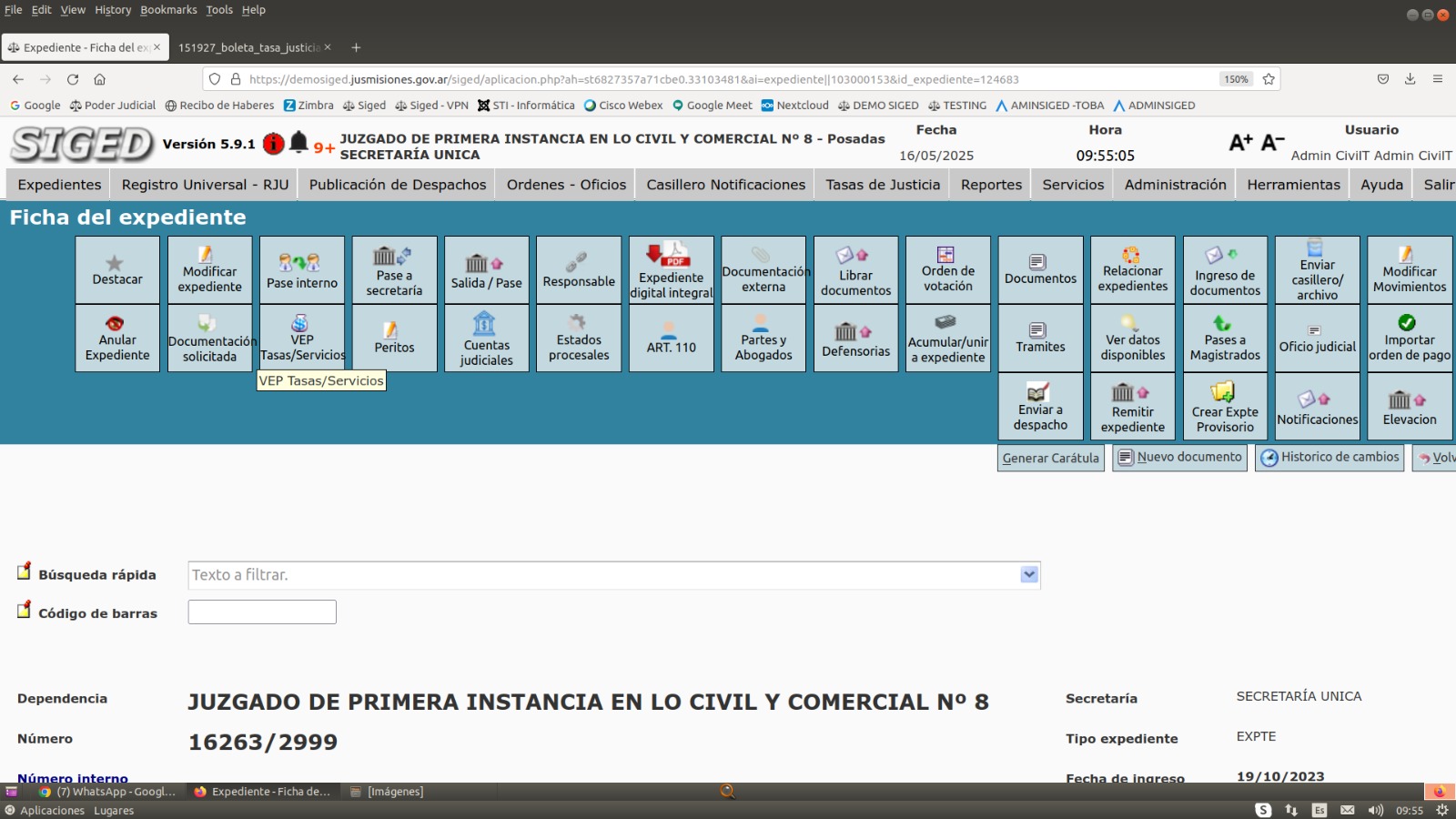Focus the Código de barras input
Image resolution: width=1456 pixels, height=819 pixels.
coord(262,612)
